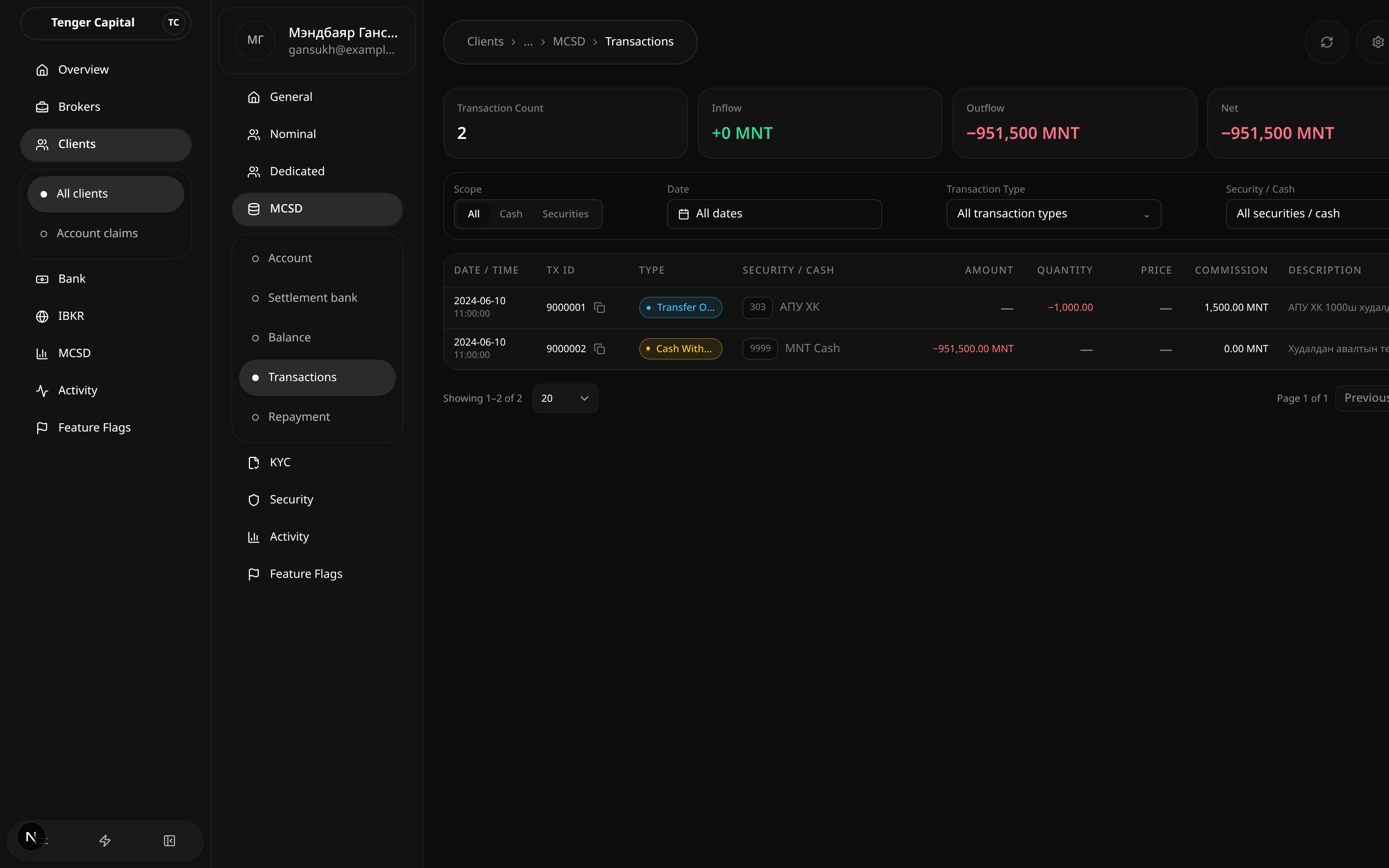Viewport: 1389px width, 868px height.
Task: Click the Amount column header
Action: (x=989, y=270)
